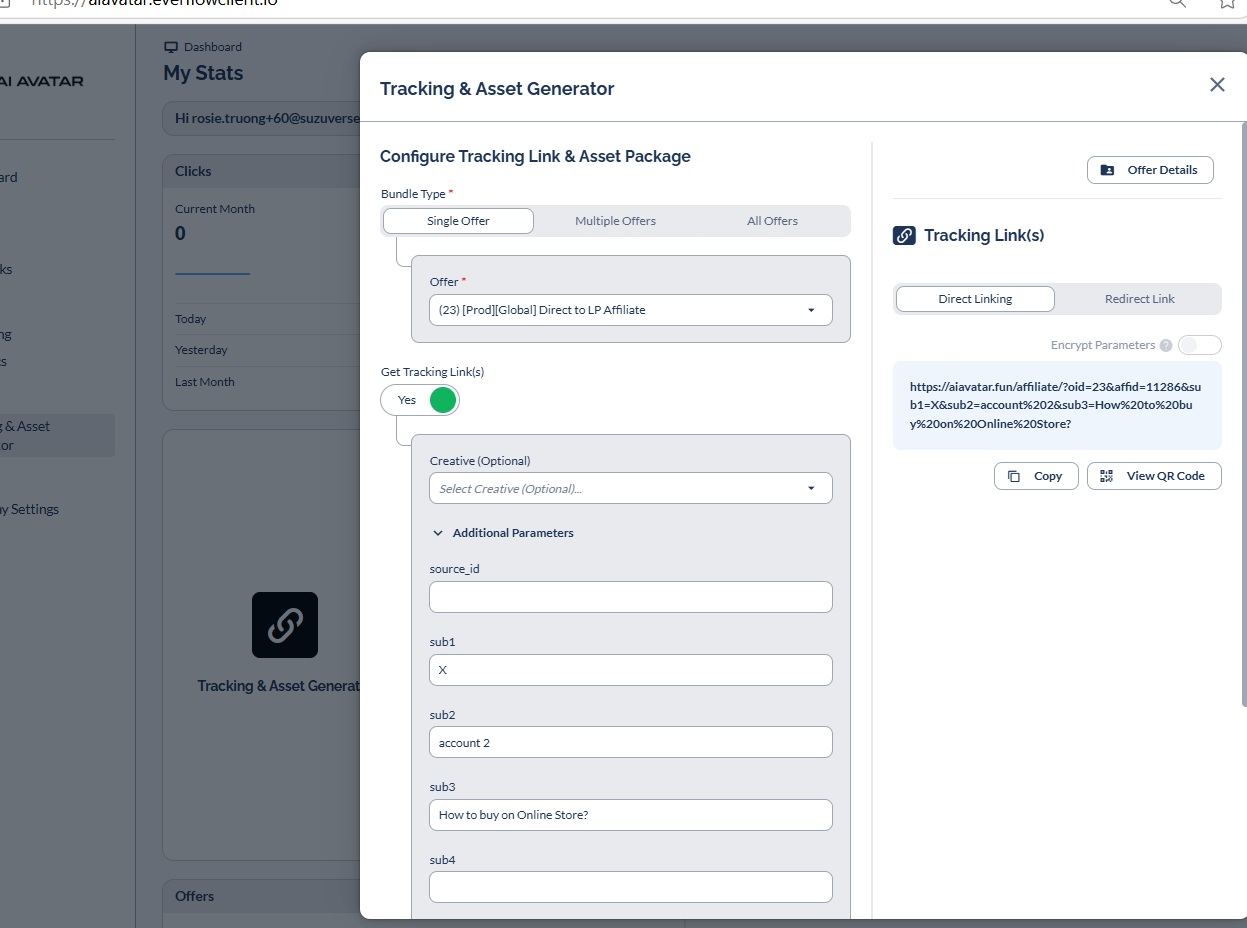The width and height of the screenshot is (1247, 928).
Task: Click the sub1 field containing X
Action: click(631, 670)
